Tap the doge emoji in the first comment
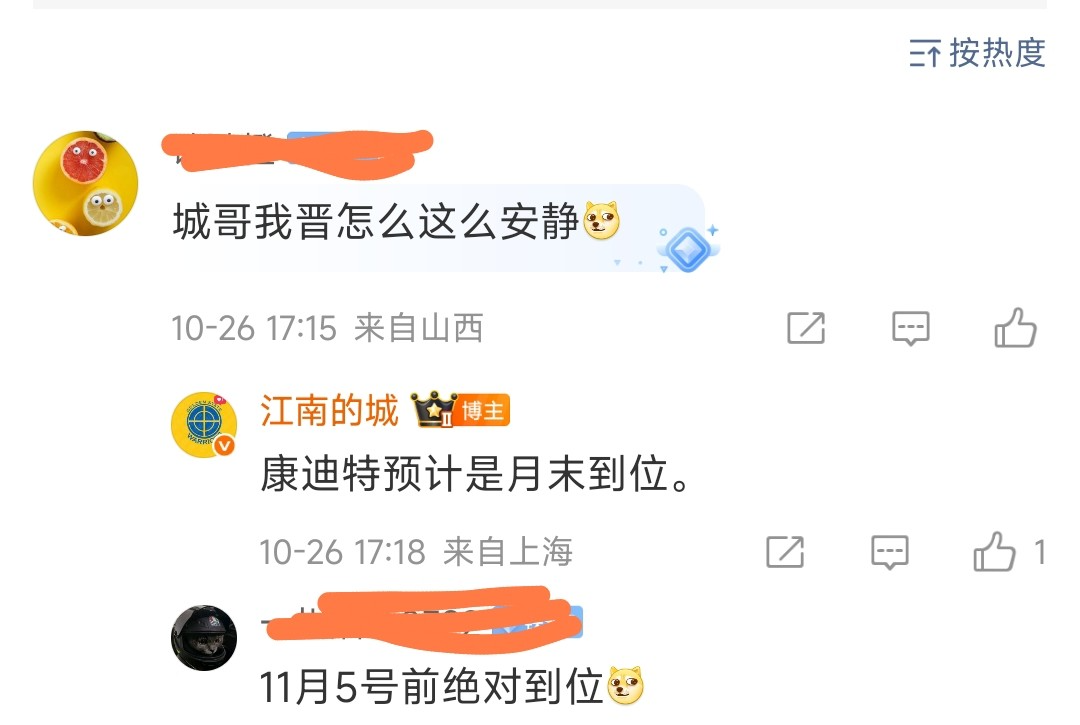The width and height of the screenshot is (1080, 725). point(602,221)
